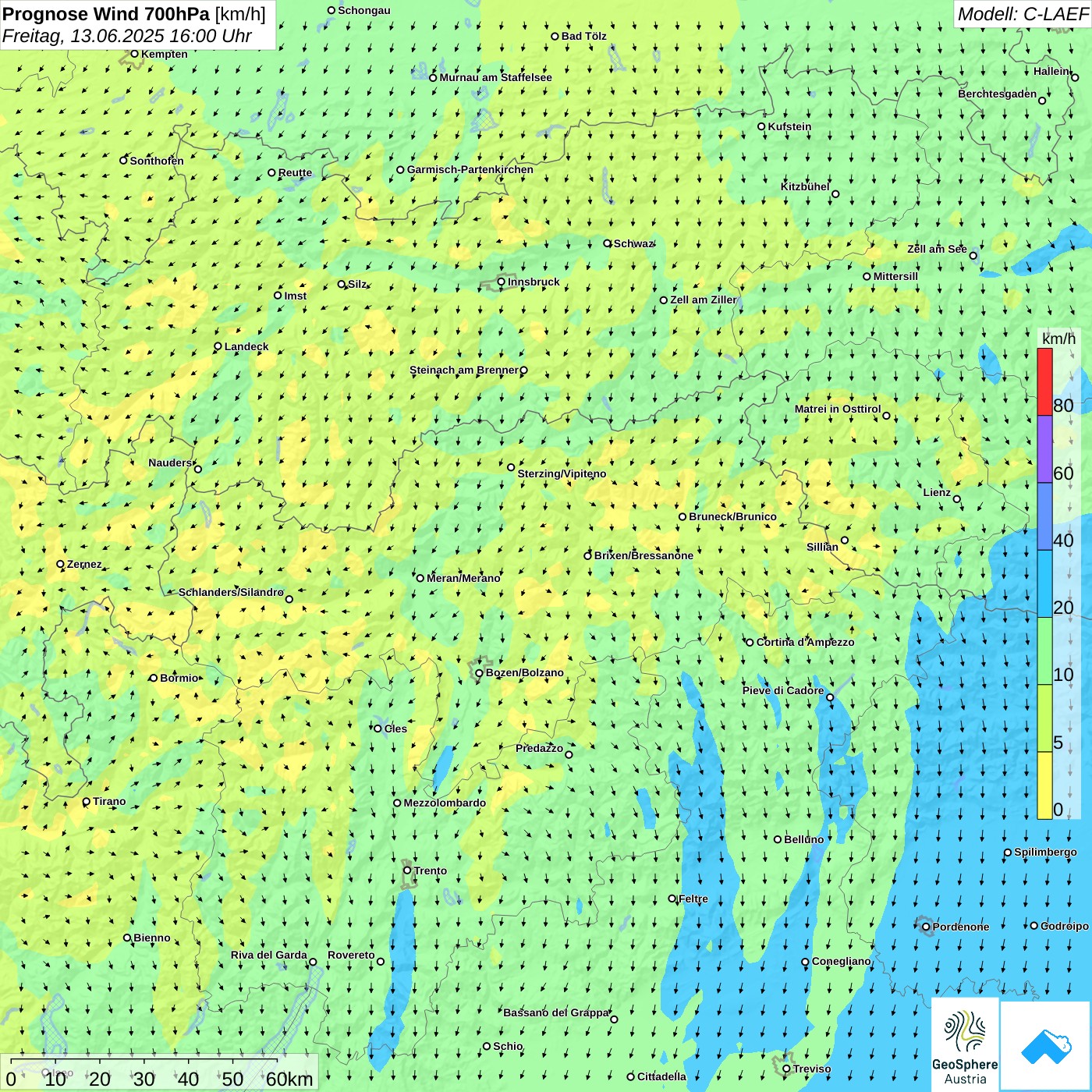Select the green 10–20 km/h legend color
This screenshot has width=1092, height=1092.
pos(1044,651)
